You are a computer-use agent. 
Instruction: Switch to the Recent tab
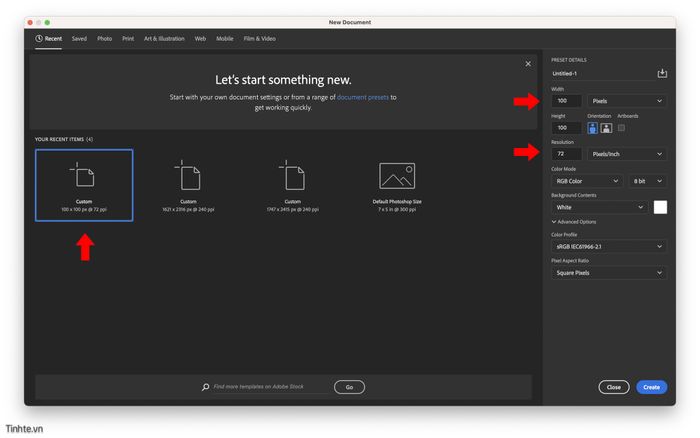(49, 39)
